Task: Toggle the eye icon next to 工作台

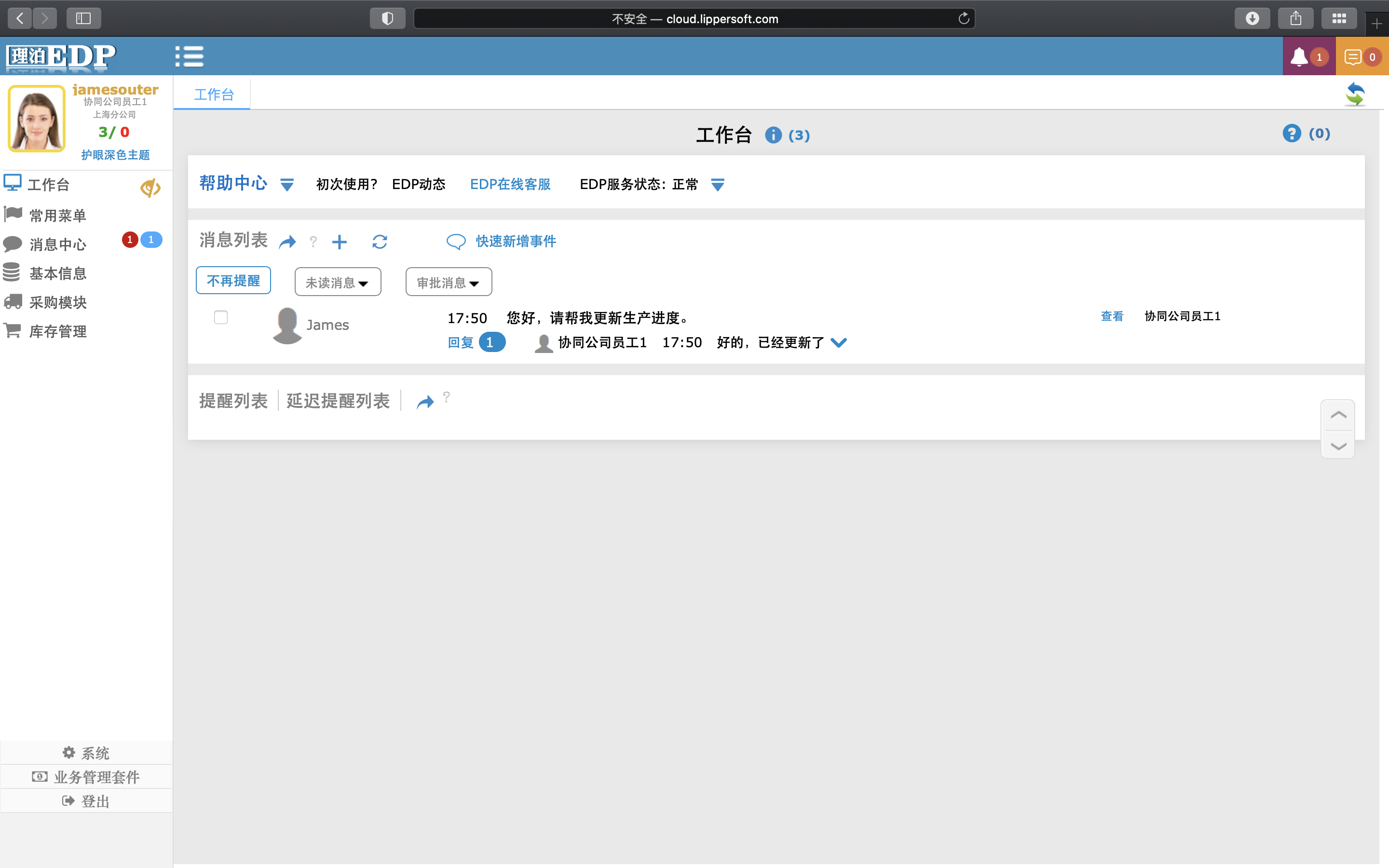Action: coord(150,187)
